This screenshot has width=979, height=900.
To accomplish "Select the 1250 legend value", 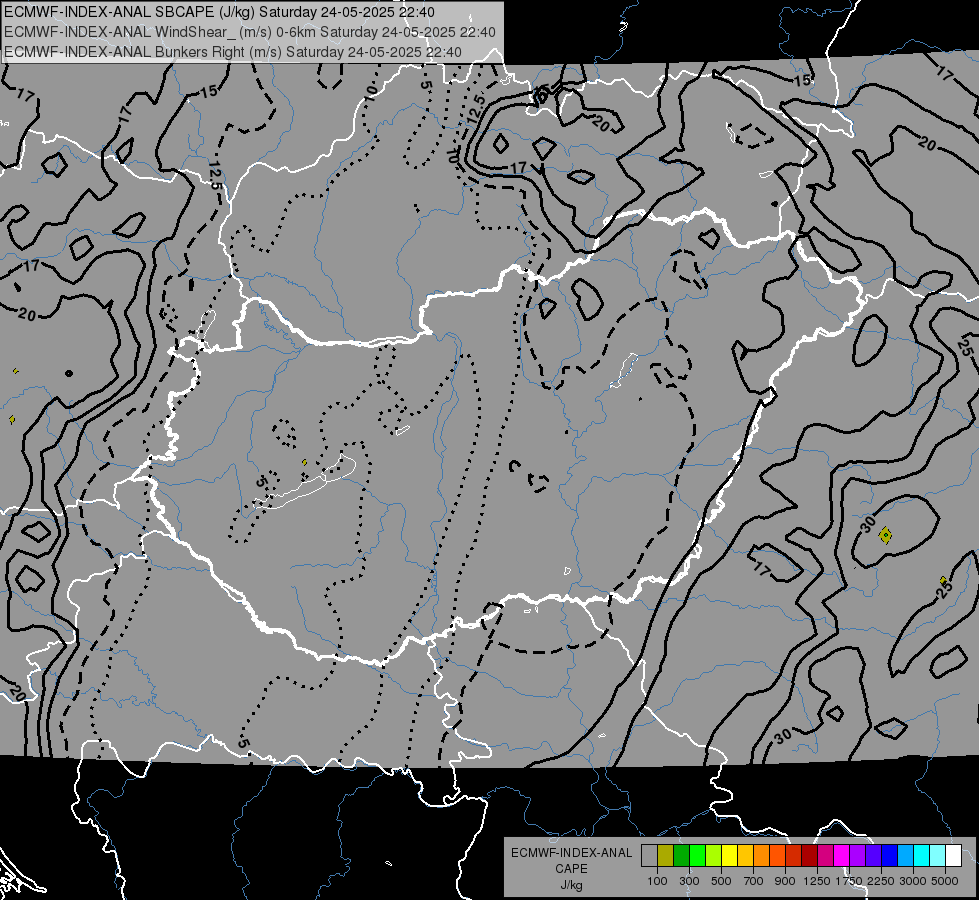I will point(817,881).
